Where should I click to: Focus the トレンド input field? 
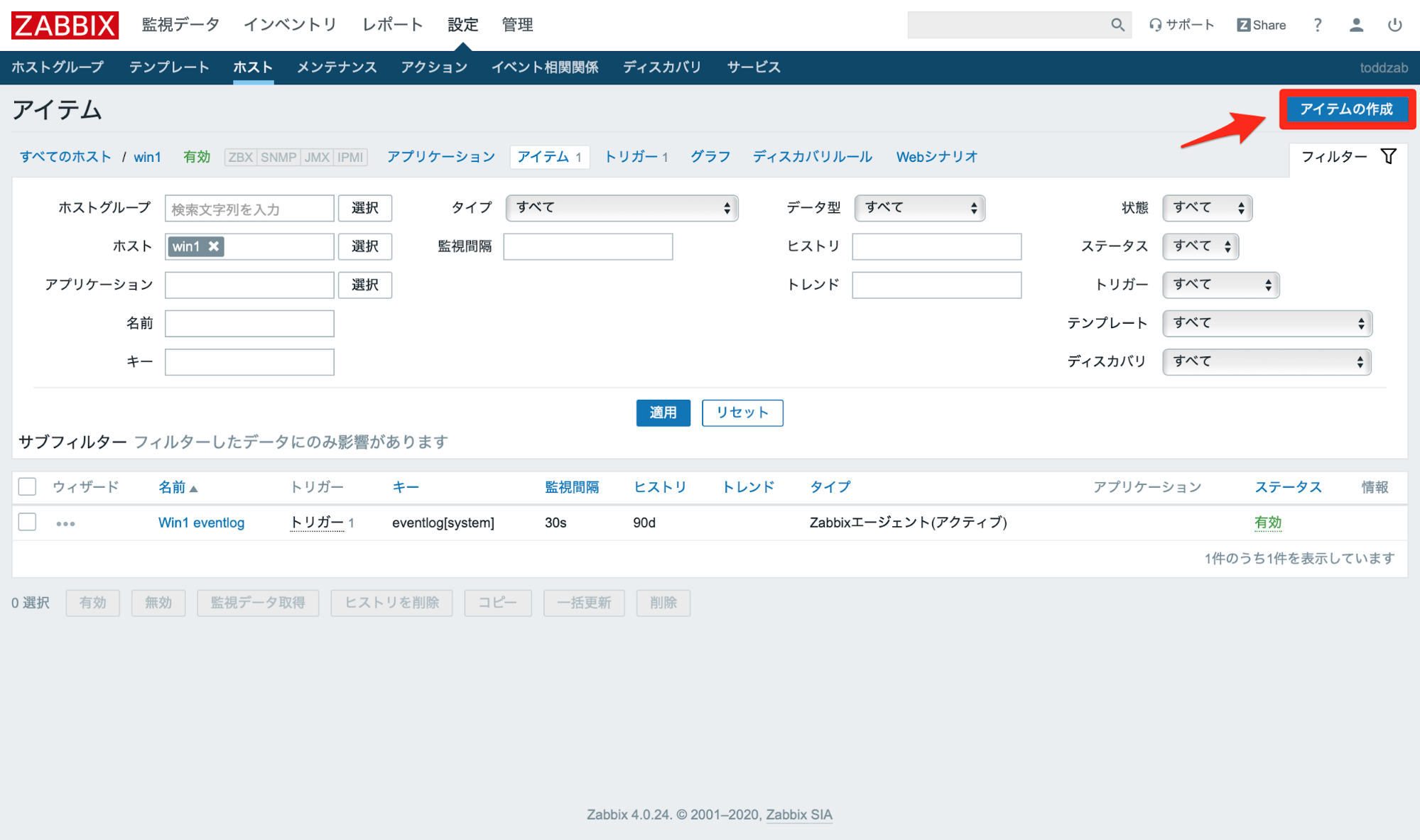[937, 285]
